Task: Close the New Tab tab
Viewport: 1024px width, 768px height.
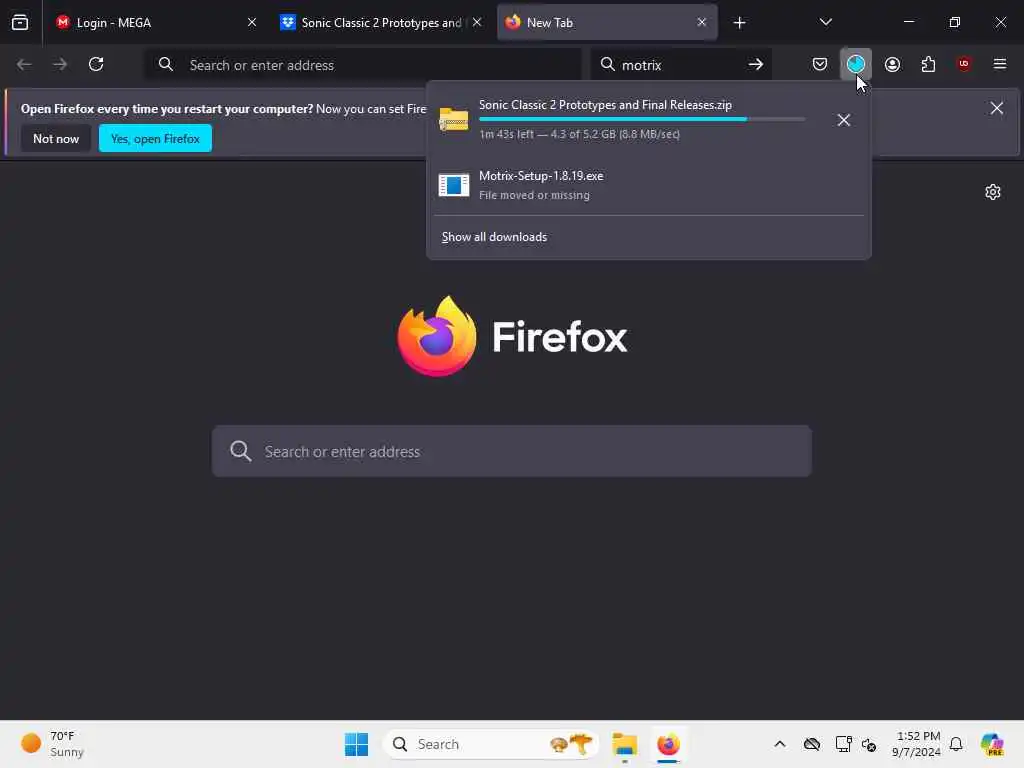Action: point(701,22)
